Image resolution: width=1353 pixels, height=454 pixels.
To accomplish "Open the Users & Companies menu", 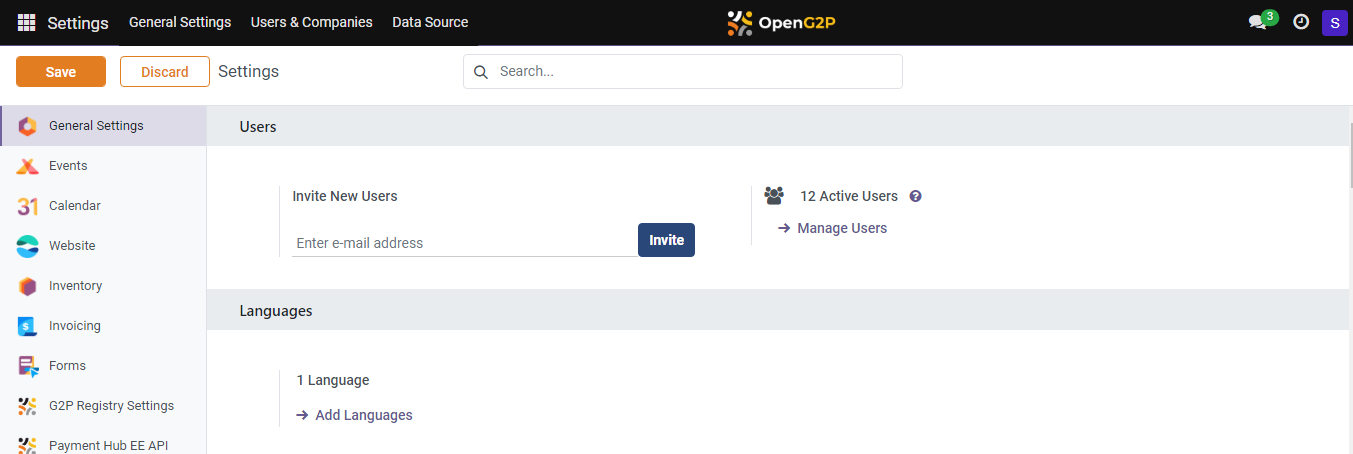I will (311, 22).
